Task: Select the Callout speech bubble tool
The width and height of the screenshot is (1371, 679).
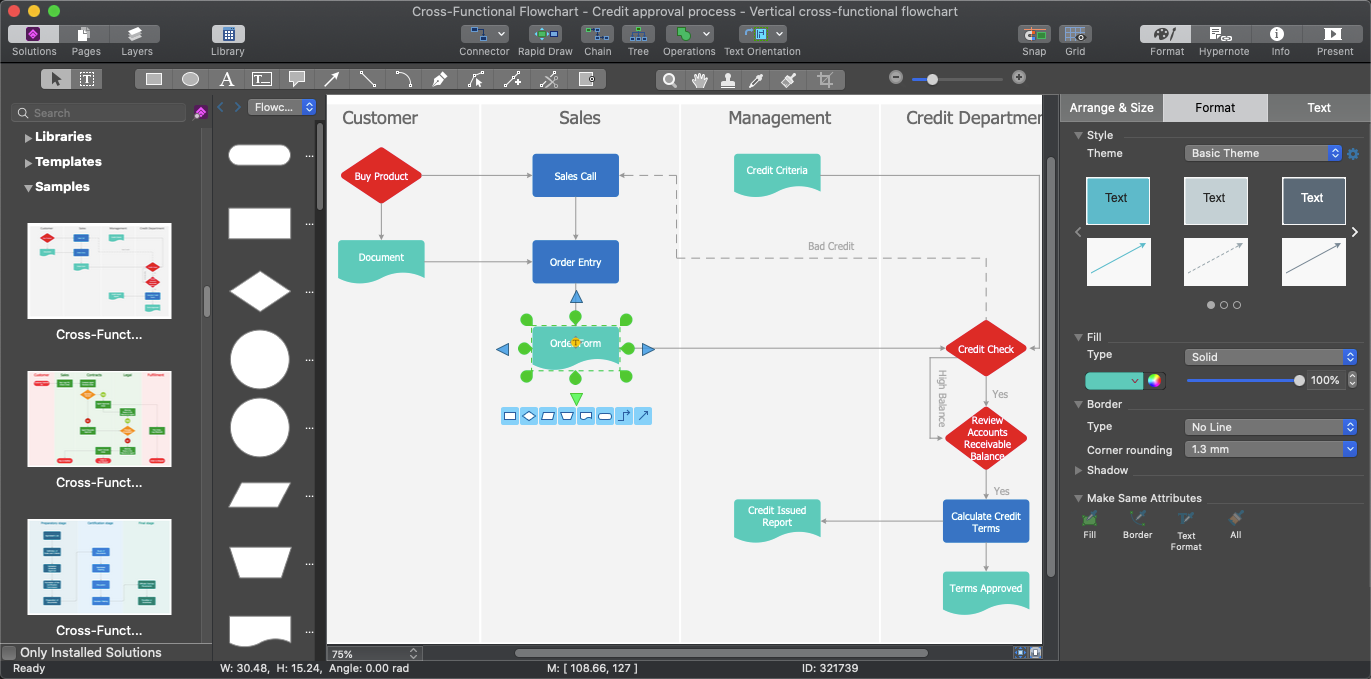Action: (297, 79)
